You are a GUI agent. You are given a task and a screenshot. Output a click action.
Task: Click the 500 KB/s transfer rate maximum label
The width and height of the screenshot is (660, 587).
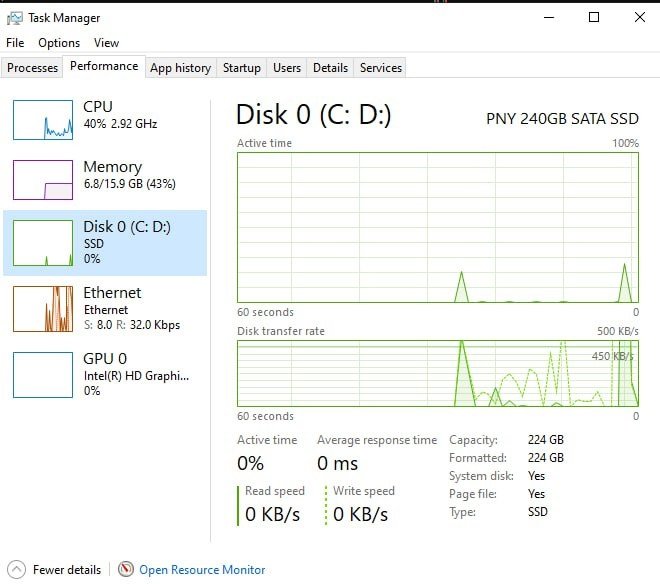[617, 331]
